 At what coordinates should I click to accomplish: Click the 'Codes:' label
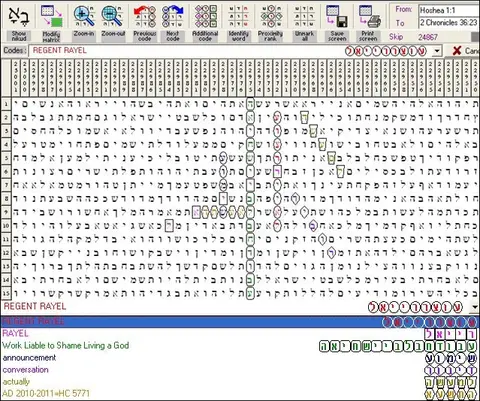pyautogui.click(x=15, y=51)
